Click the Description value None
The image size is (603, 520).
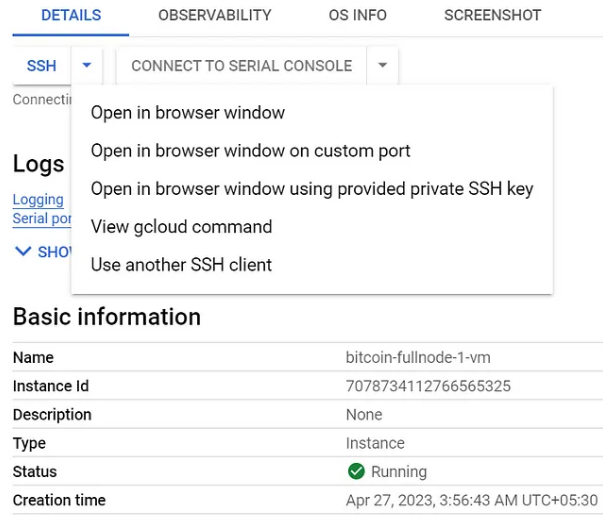click(x=364, y=415)
